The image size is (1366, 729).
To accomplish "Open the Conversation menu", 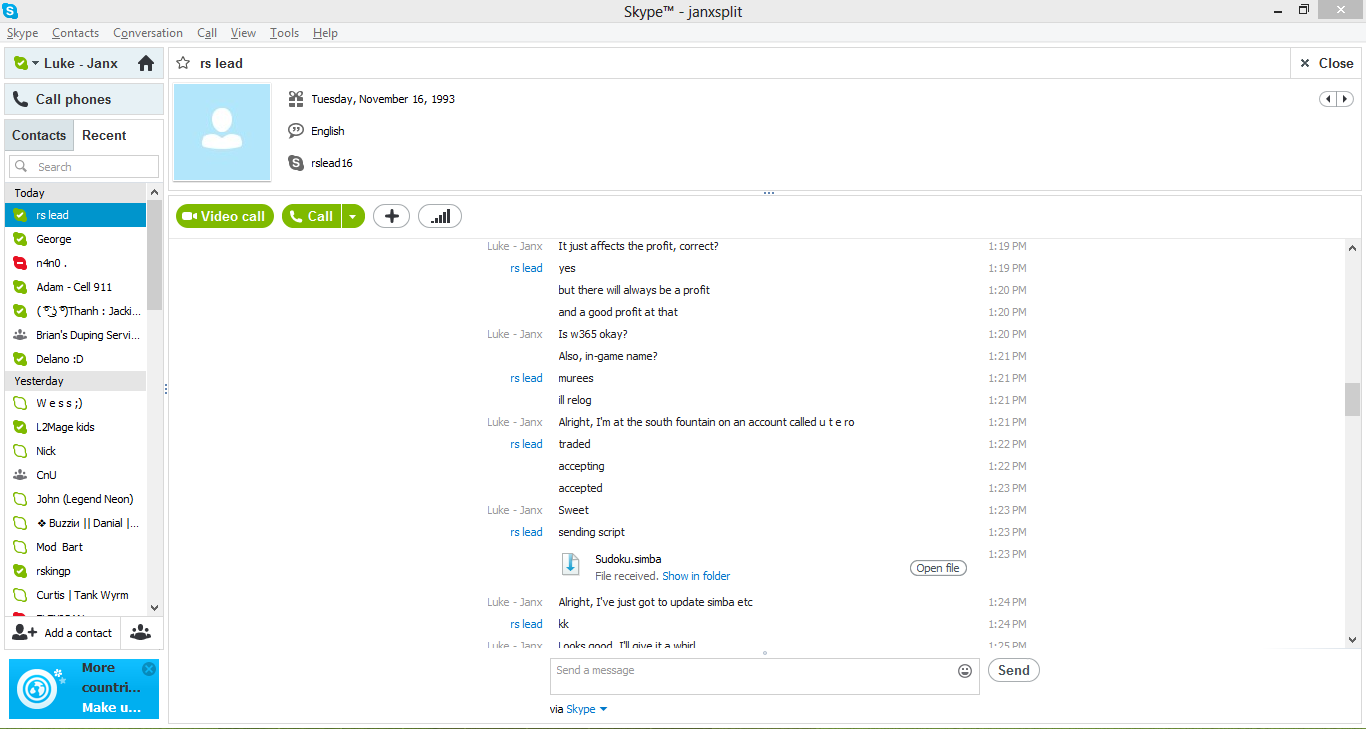I will [x=148, y=33].
